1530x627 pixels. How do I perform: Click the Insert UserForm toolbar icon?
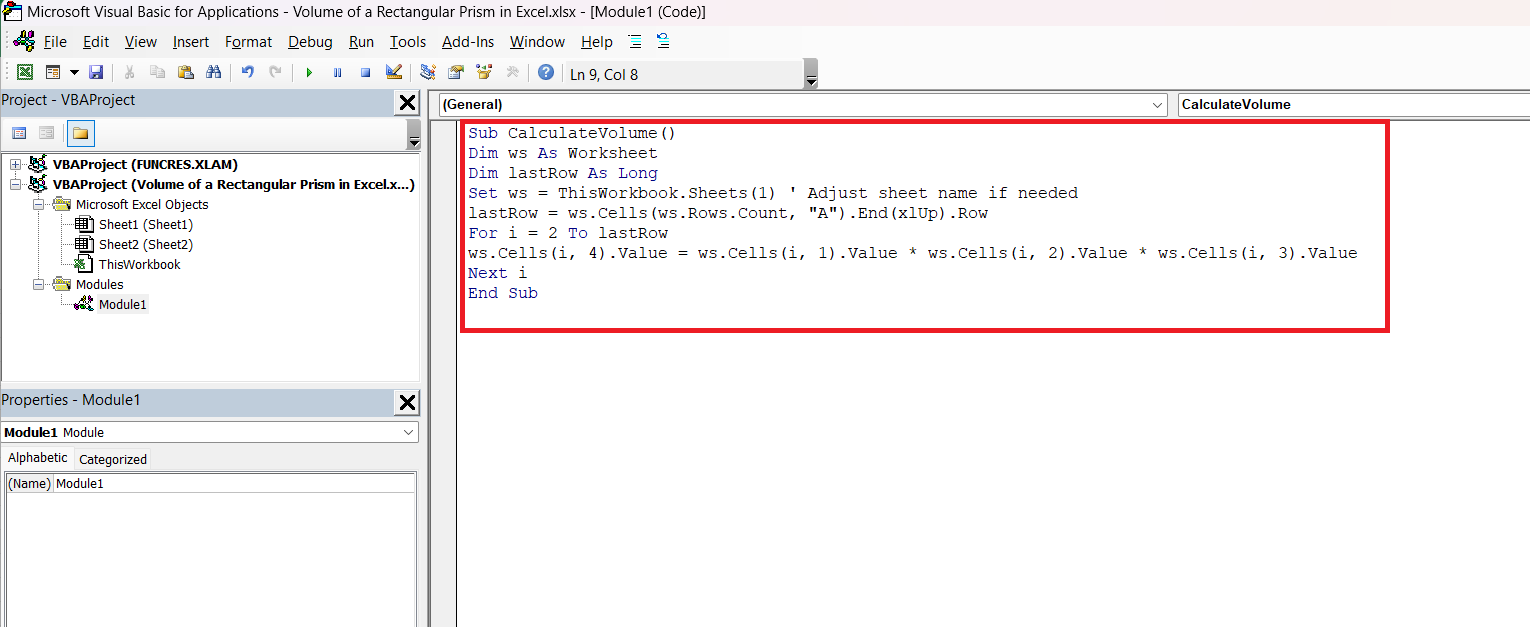pyautogui.click(x=52, y=73)
